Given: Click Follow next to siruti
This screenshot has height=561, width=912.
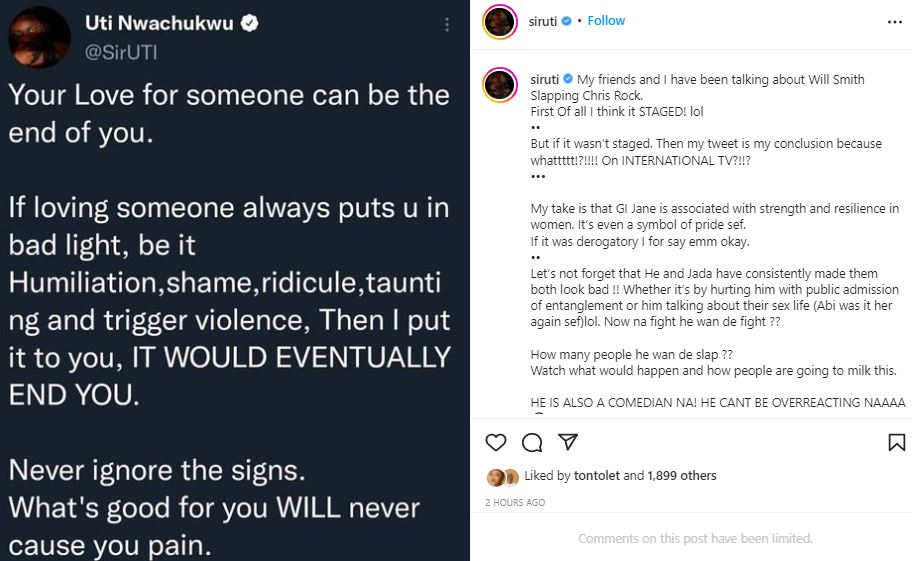Looking at the screenshot, I should 606,21.
